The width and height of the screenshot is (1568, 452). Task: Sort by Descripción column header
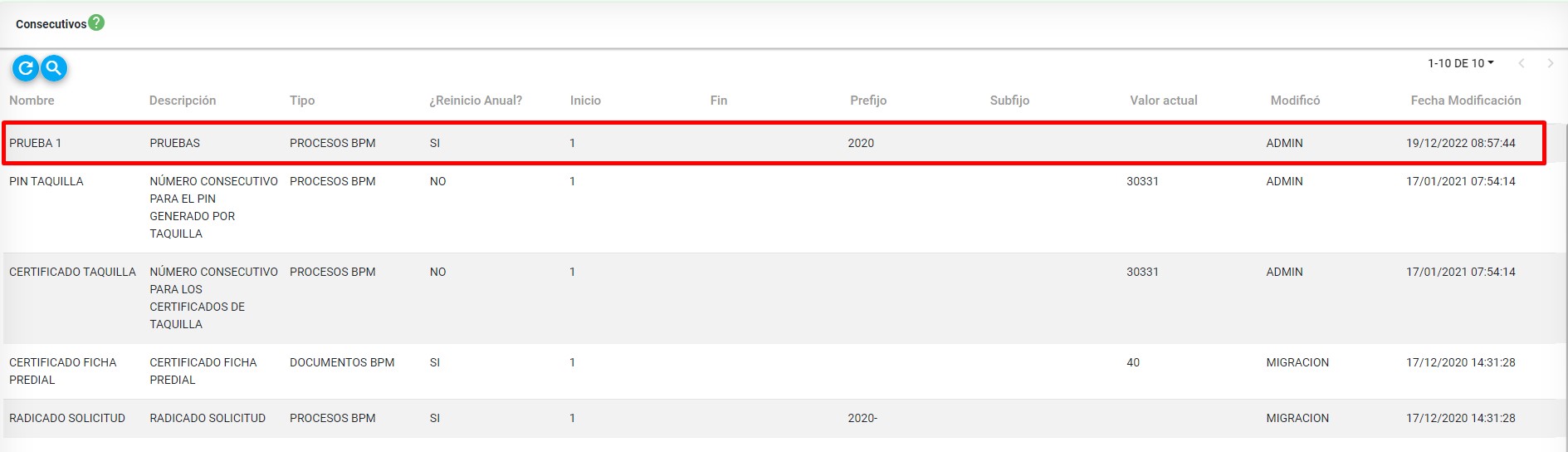(183, 101)
